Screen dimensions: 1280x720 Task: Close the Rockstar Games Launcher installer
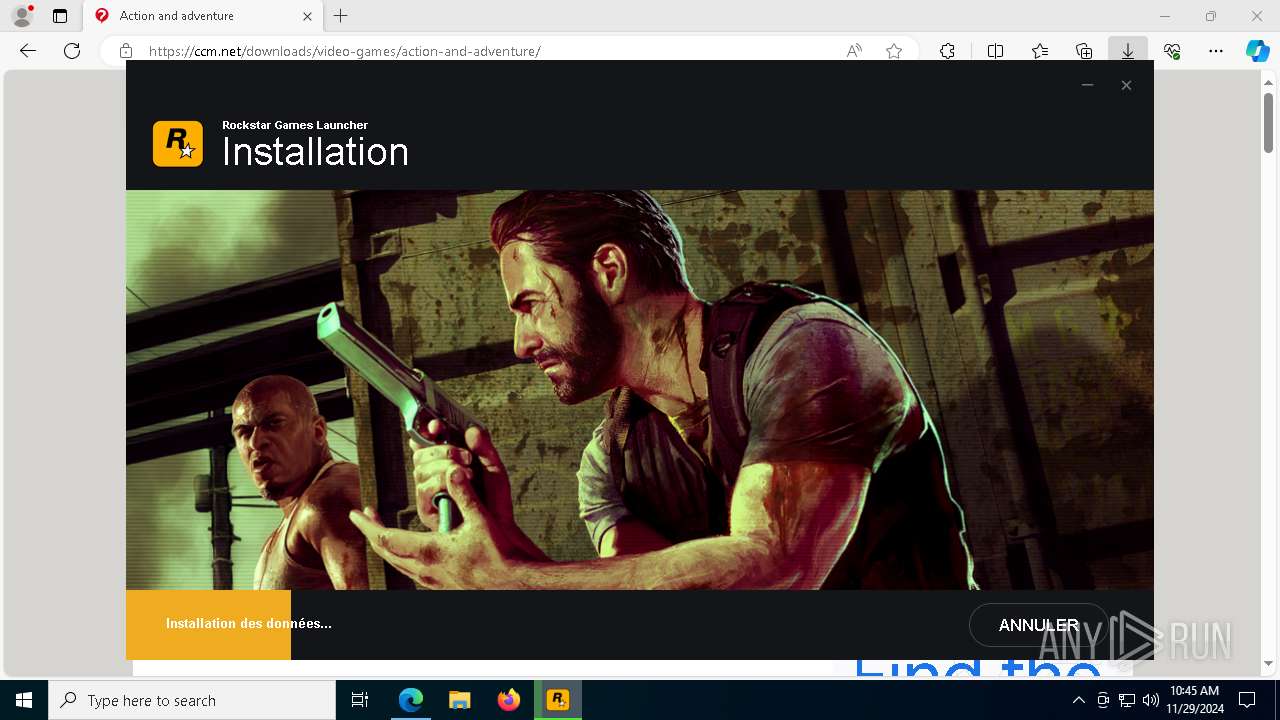pos(1126,85)
